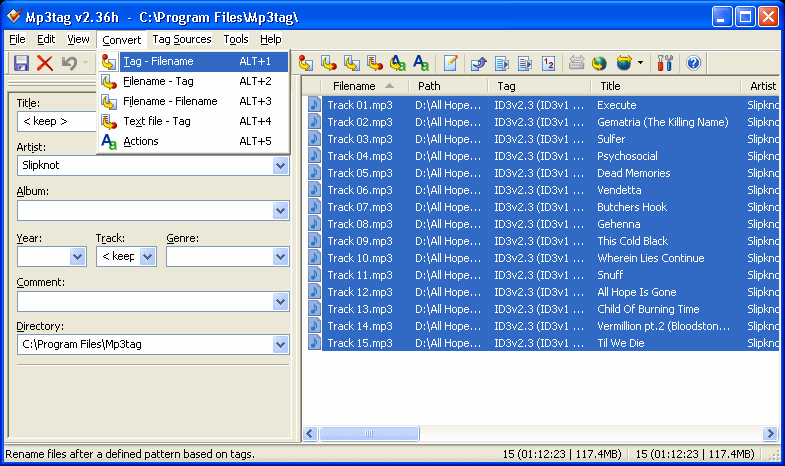Choose Tag - Filename from Convert menu
This screenshot has height=466, width=785.
193,62
